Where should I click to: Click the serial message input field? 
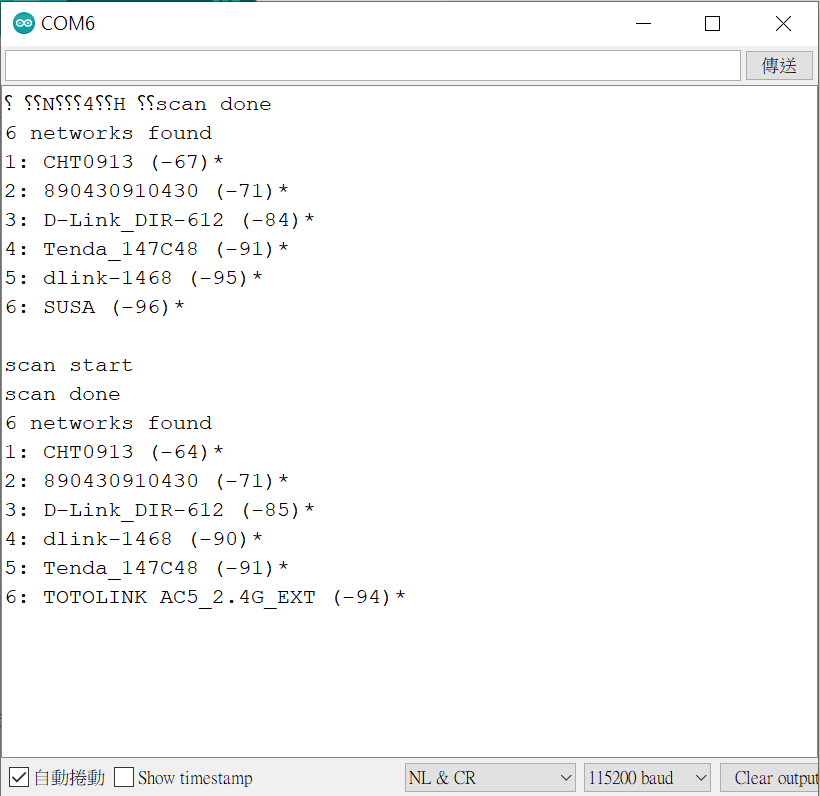(372, 65)
